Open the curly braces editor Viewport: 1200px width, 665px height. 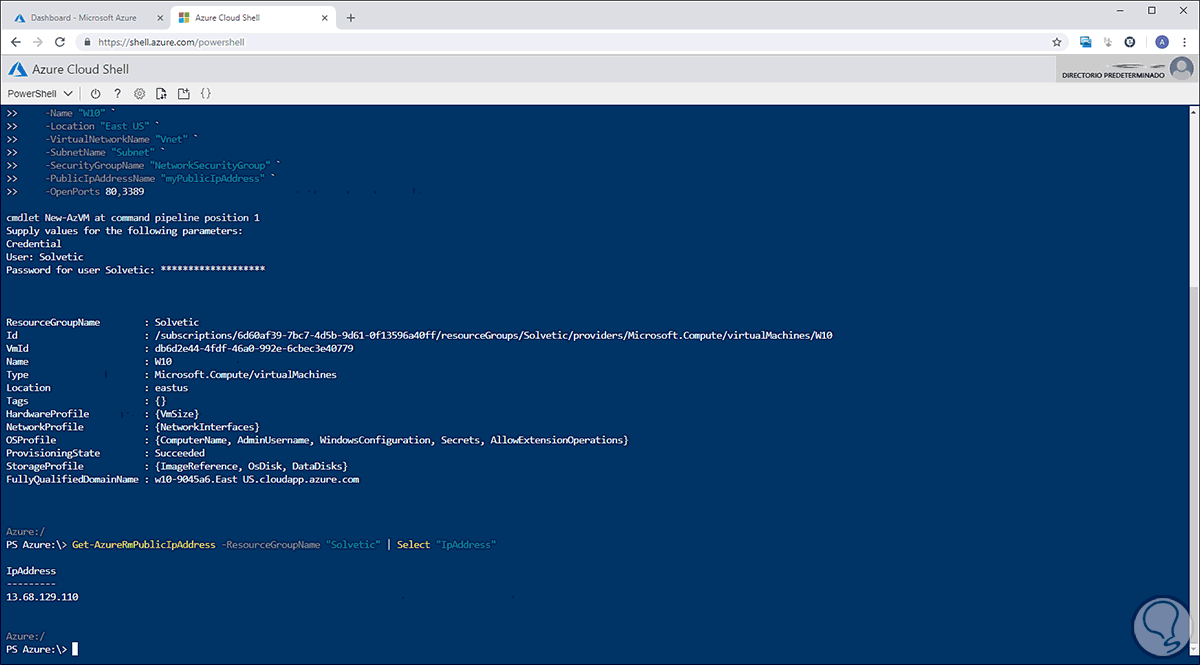(x=205, y=93)
